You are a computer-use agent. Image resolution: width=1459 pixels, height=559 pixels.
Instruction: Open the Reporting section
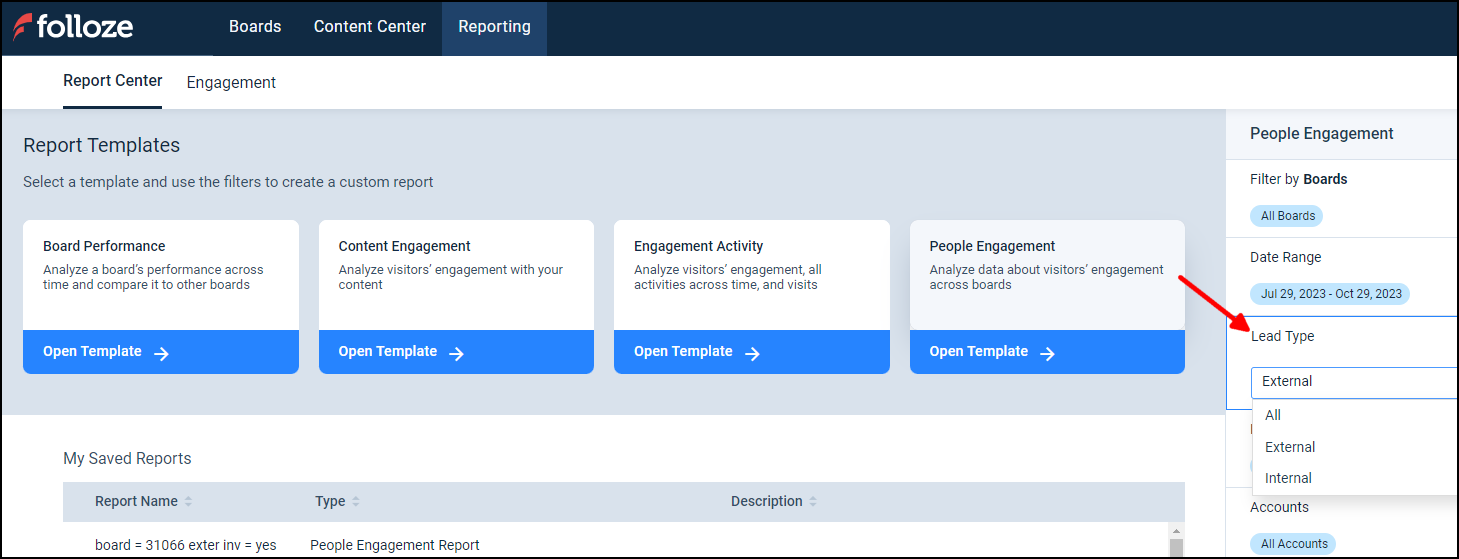tap(494, 27)
